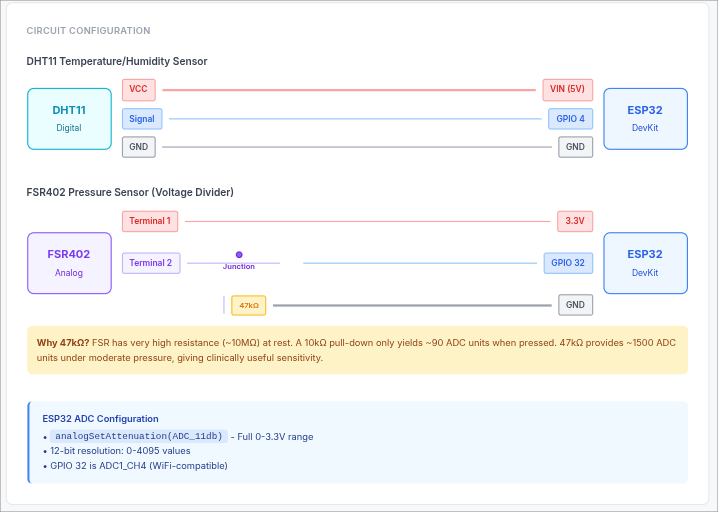Click the 3.3V pin label
Screen dimensions: 718x512
point(575,221)
